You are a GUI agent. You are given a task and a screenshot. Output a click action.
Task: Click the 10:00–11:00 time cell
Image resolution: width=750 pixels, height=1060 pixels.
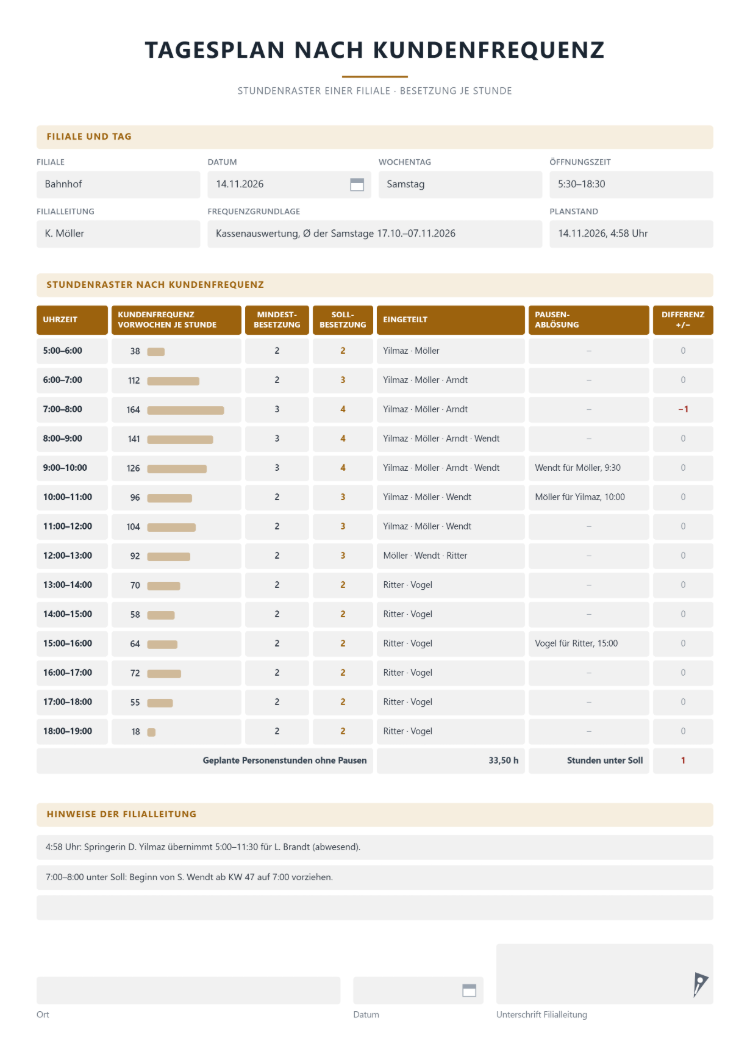[72, 498]
